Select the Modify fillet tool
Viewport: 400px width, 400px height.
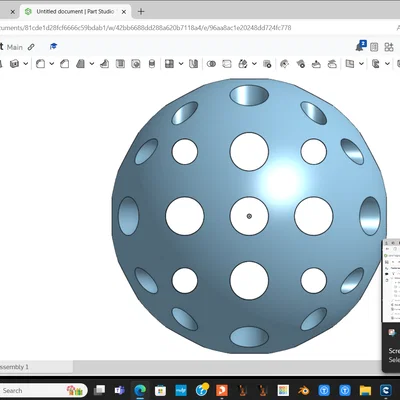tap(284, 64)
